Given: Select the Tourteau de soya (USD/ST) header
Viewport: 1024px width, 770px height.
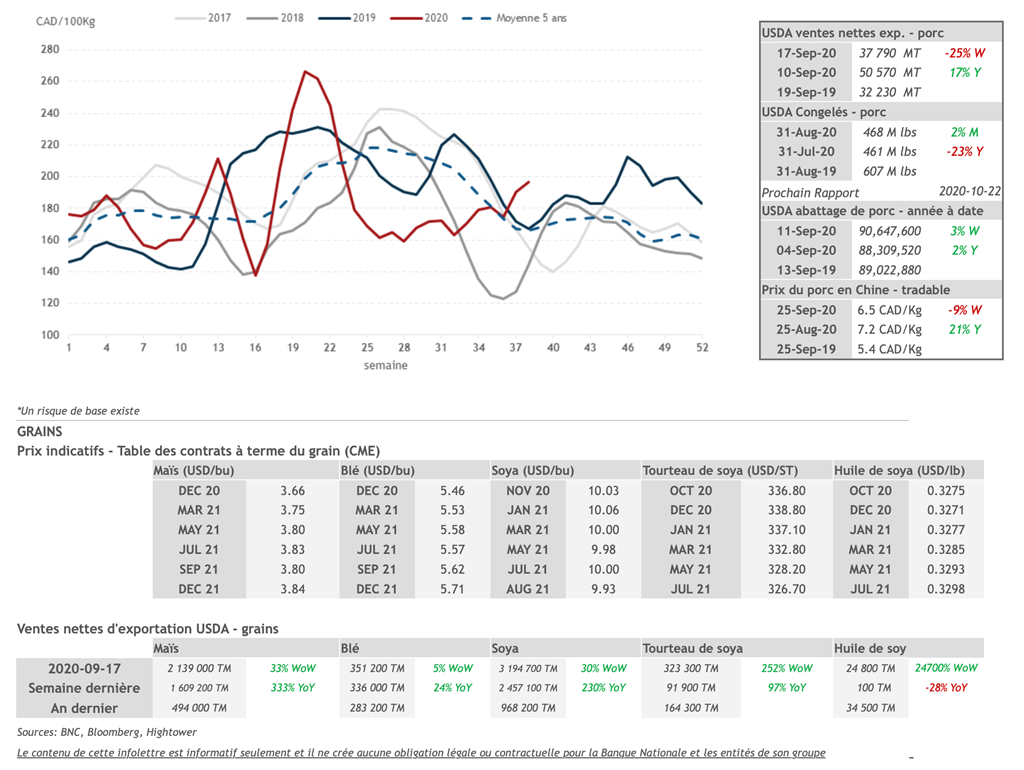Looking at the screenshot, I should click(x=719, y=470).
